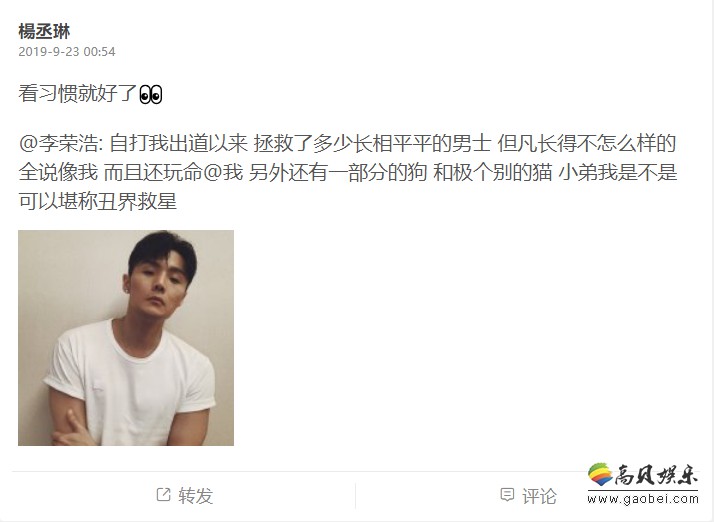Open the @李荣浩 mention

point(58,143)
